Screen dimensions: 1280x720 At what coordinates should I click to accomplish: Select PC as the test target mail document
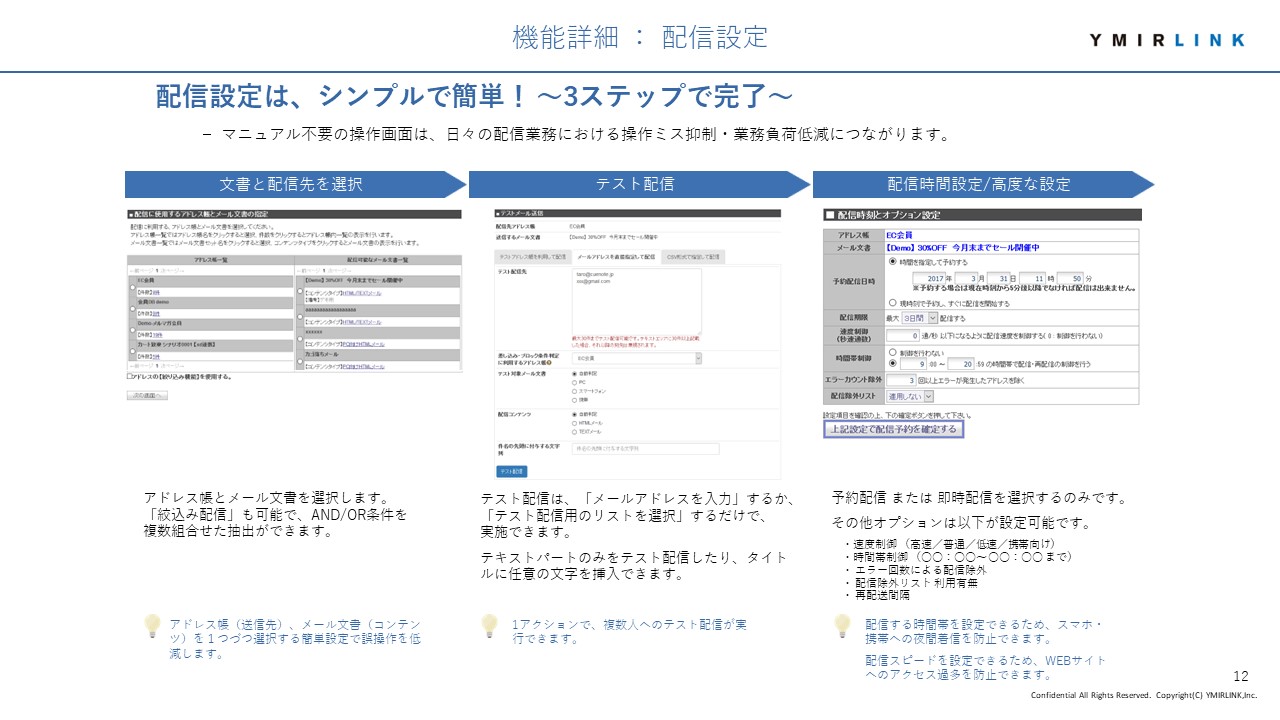[x=574, y=382]
